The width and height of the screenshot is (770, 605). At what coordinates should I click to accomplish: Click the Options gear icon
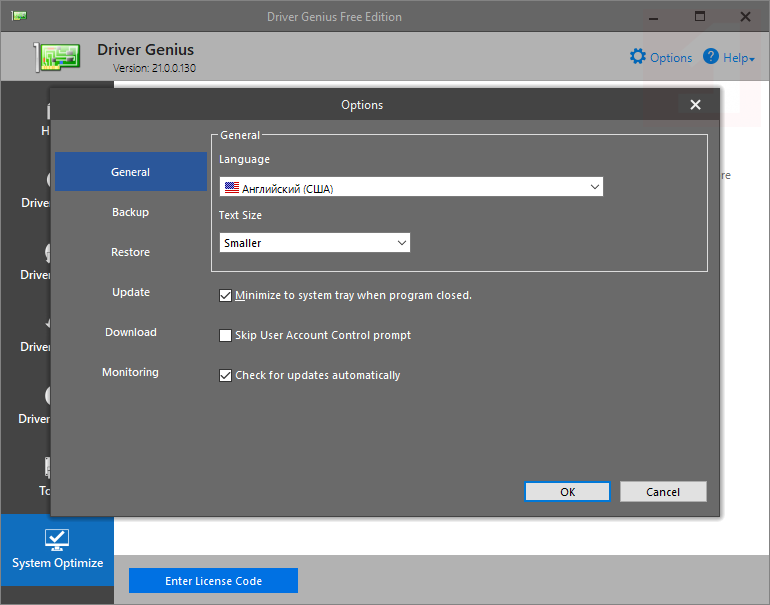pos(638,57)
